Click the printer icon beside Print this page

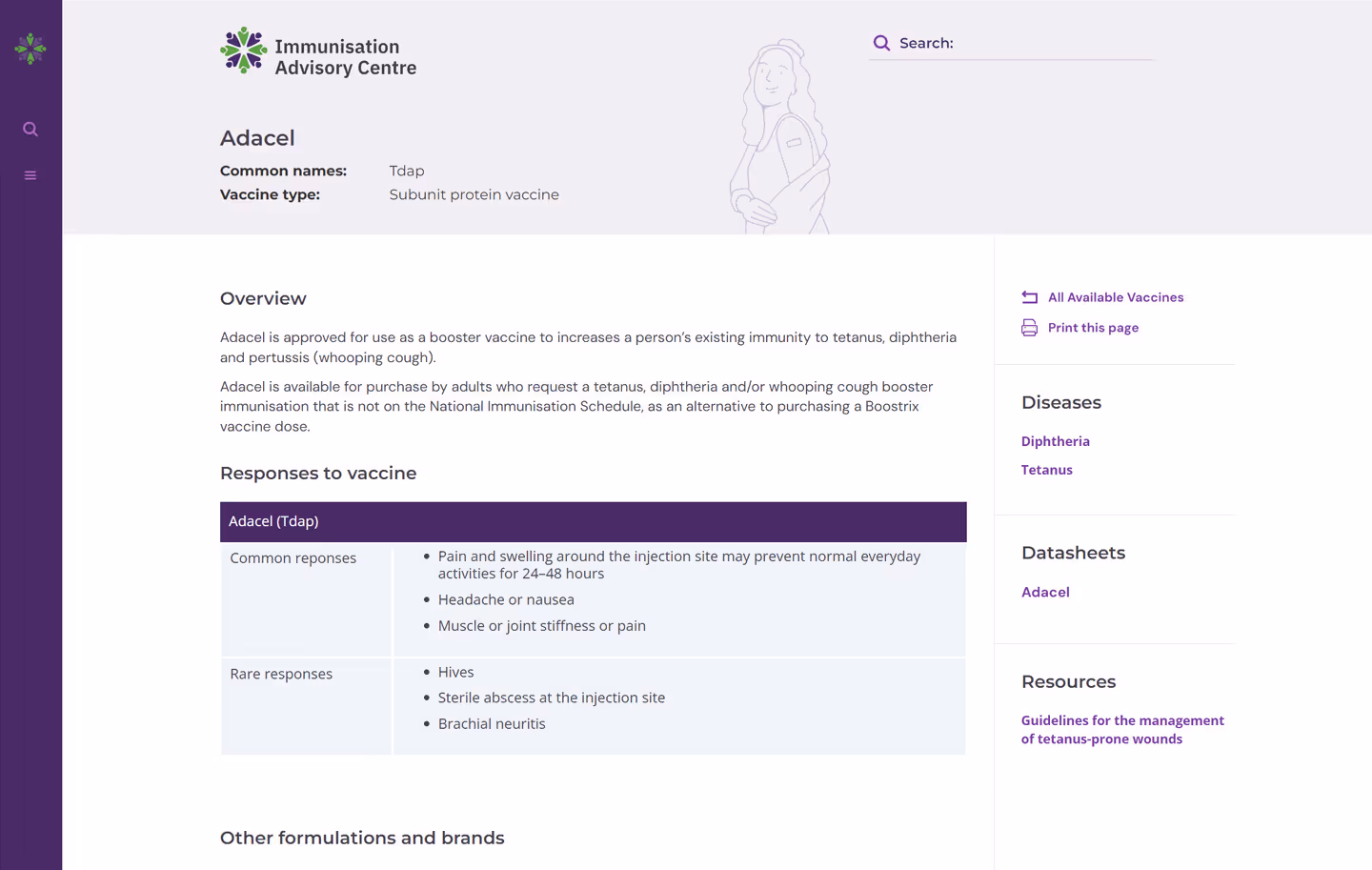pos(1029,328)
